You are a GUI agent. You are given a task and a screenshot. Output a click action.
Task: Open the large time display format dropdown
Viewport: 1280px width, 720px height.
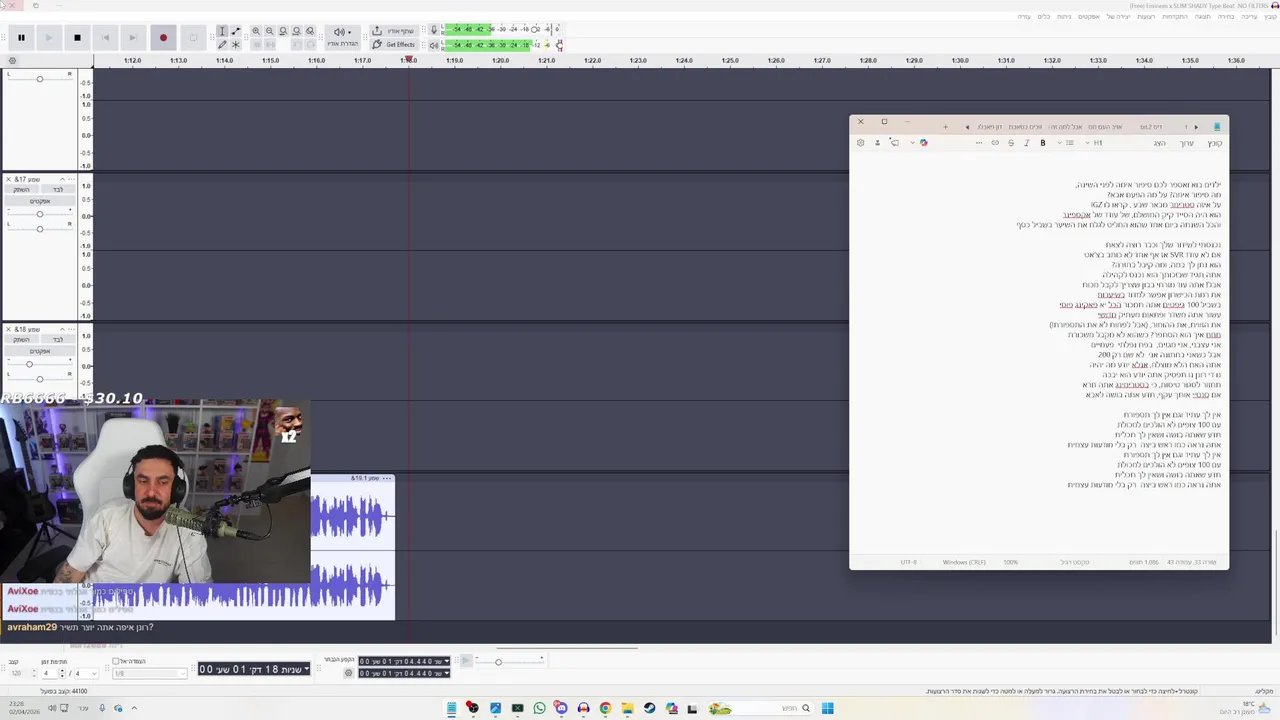pyautogui.click(x=306, y=669)
